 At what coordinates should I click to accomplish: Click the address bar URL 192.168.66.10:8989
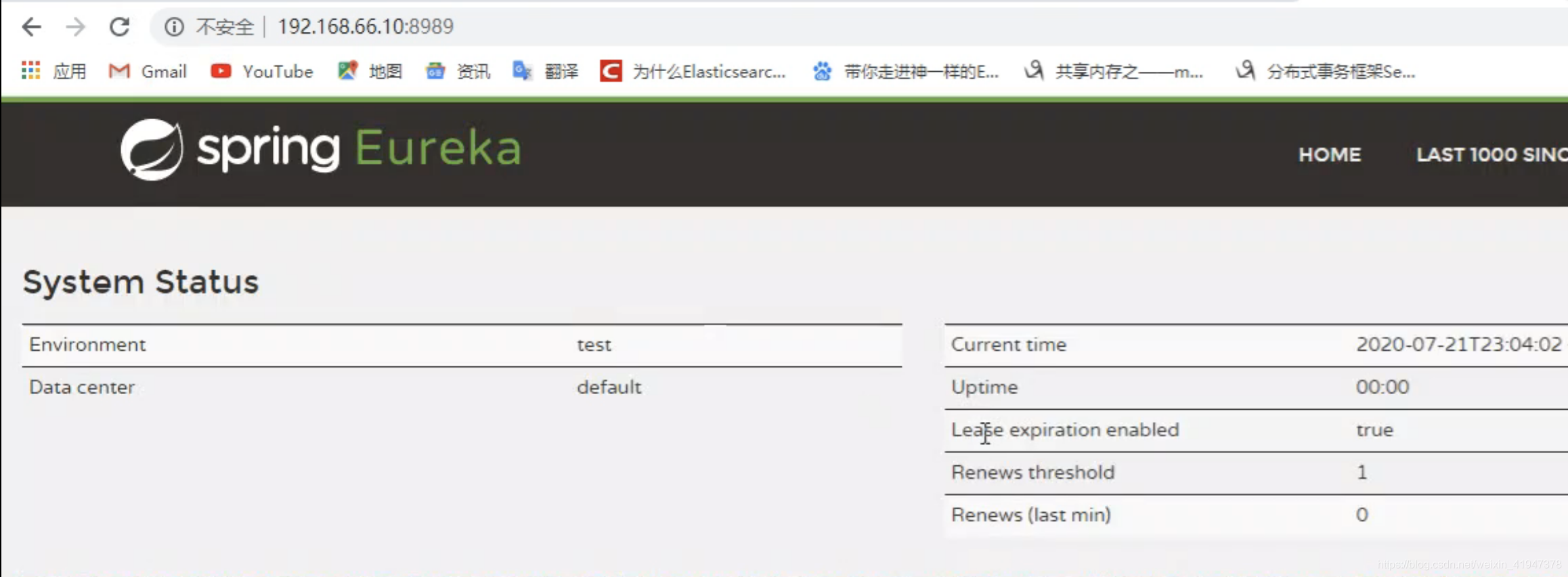(x=366, y=26)
